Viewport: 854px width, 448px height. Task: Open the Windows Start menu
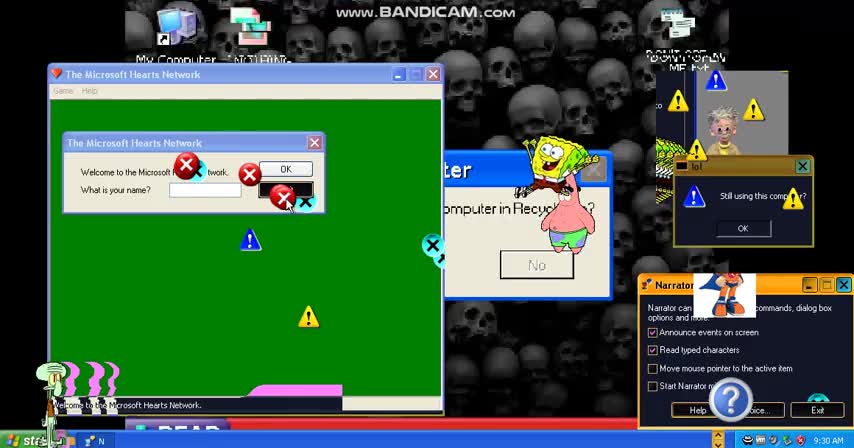(x=25, y=440)
